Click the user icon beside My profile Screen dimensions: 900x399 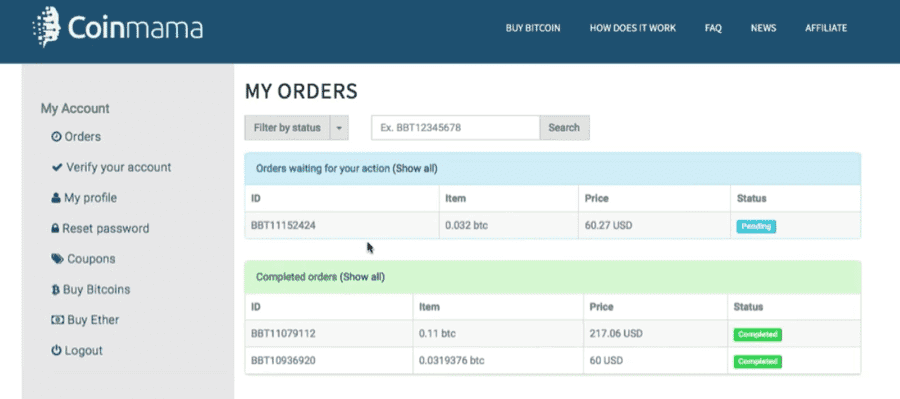(x=56, y=198)
